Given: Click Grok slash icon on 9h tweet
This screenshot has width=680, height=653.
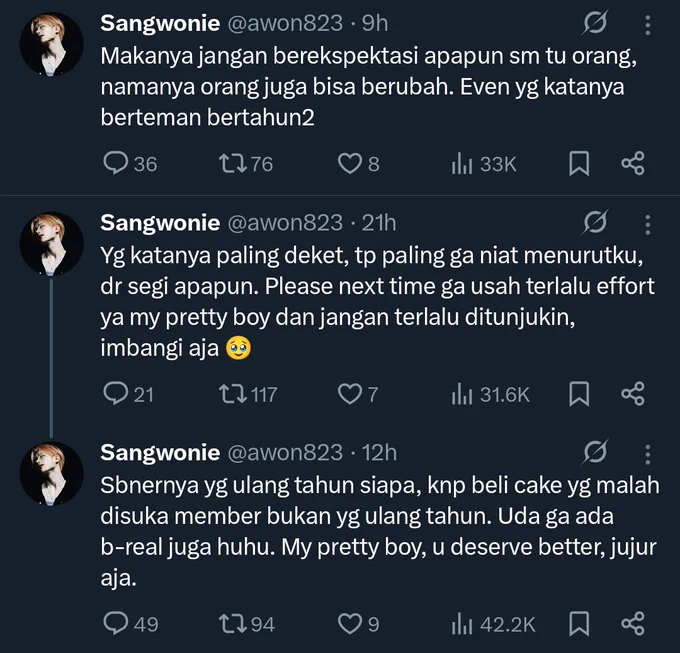Looking at the screenshot, I should point(595,23).
